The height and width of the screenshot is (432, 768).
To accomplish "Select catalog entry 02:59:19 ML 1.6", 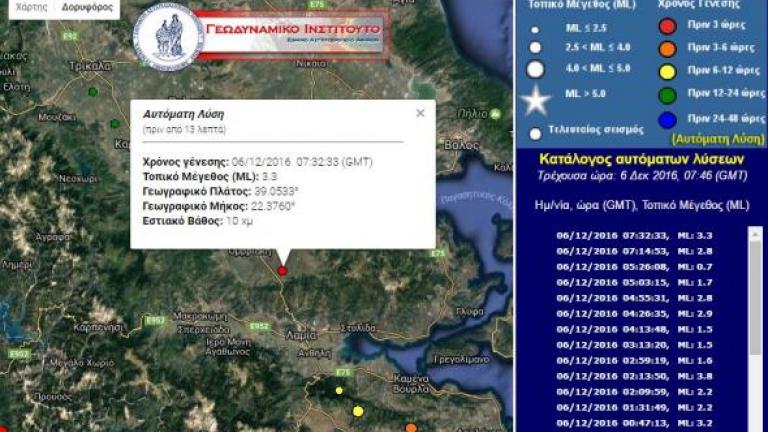I will [634, 361].
